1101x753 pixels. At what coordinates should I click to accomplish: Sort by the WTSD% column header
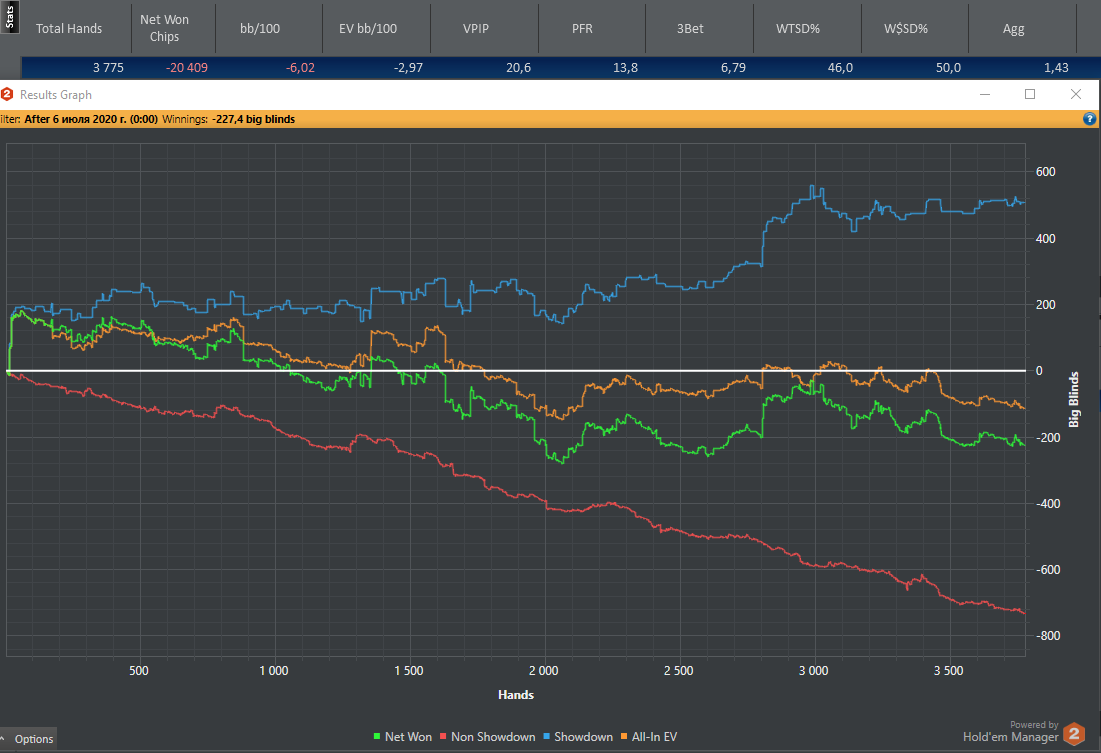point(798,28)
